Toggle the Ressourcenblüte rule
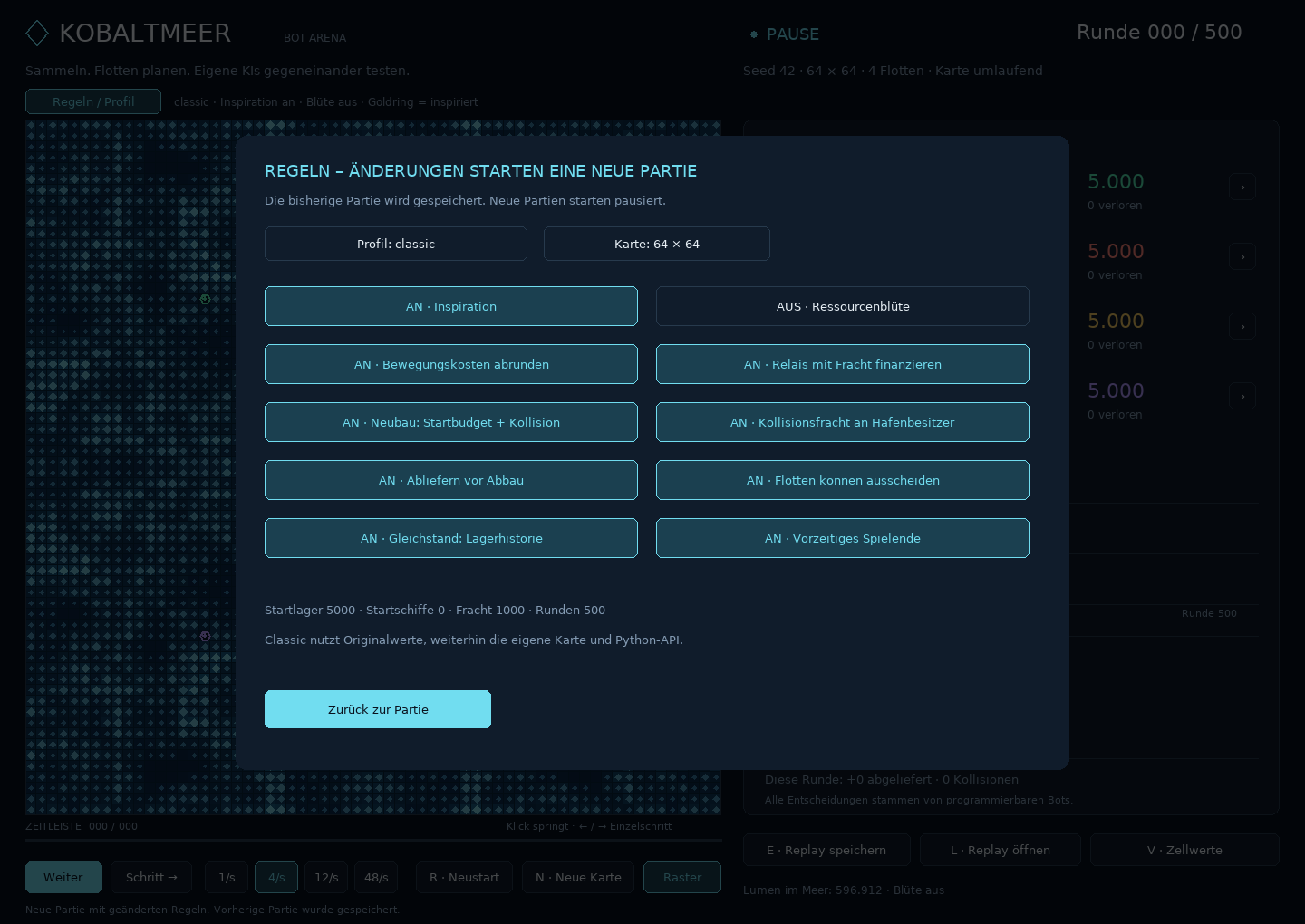 [843, 306]
